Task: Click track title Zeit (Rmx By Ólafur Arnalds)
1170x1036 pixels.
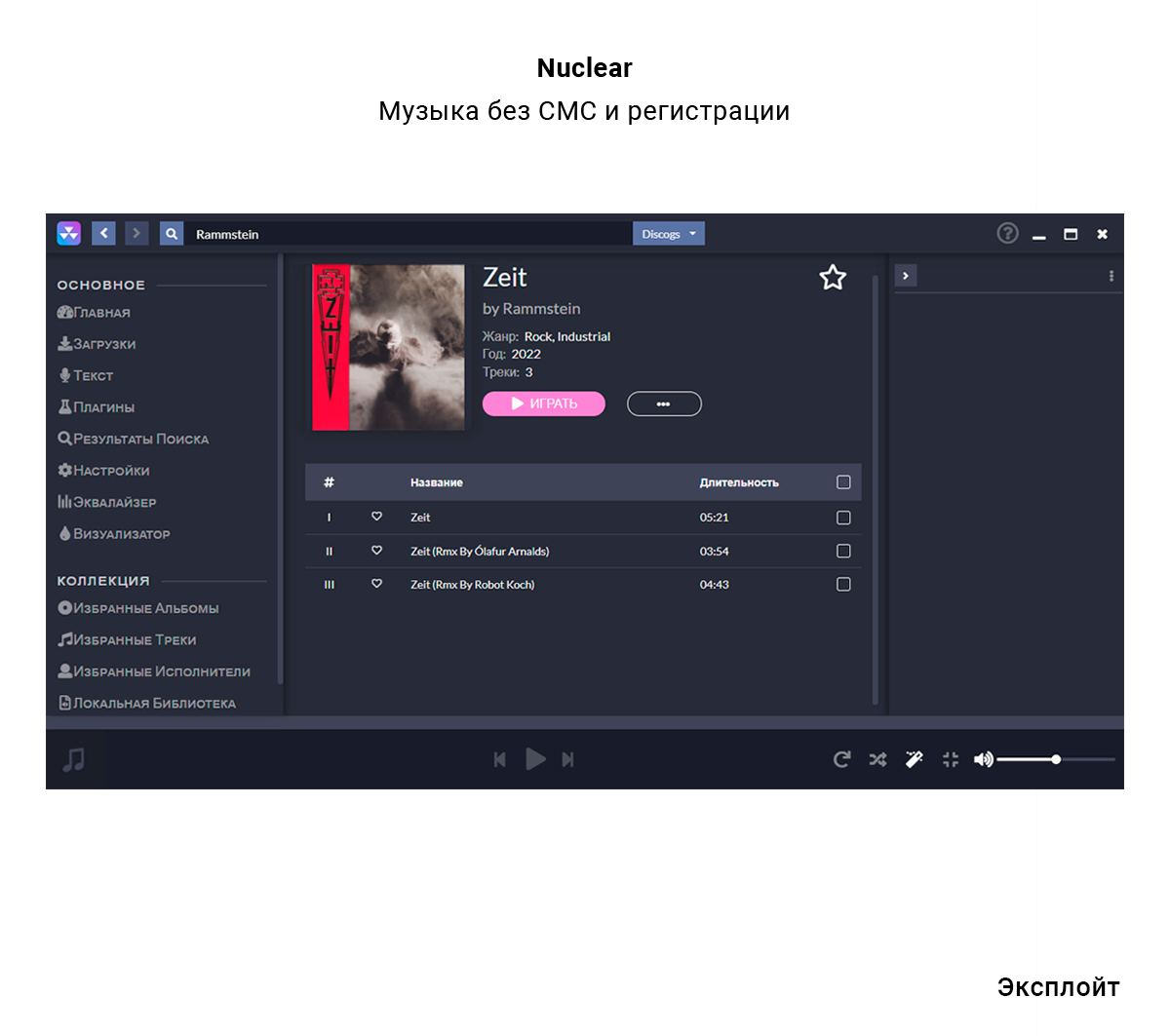Action: 480,552
